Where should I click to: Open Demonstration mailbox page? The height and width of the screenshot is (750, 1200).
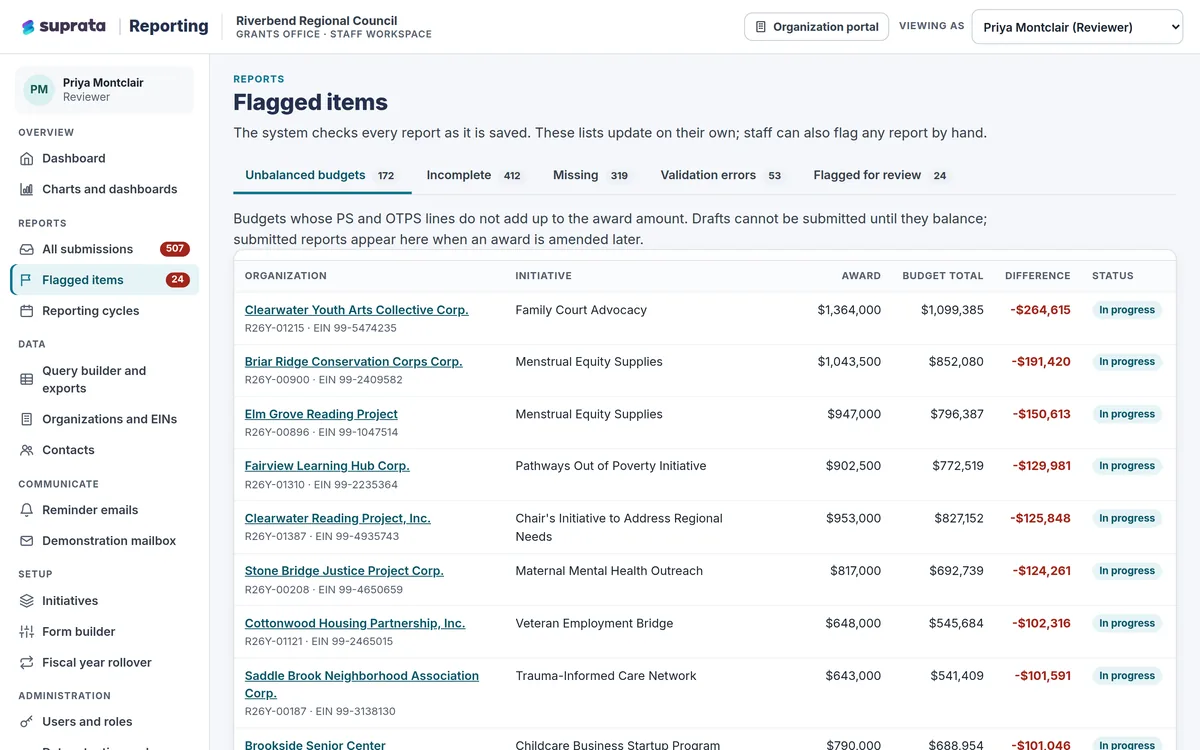(104, 541)
